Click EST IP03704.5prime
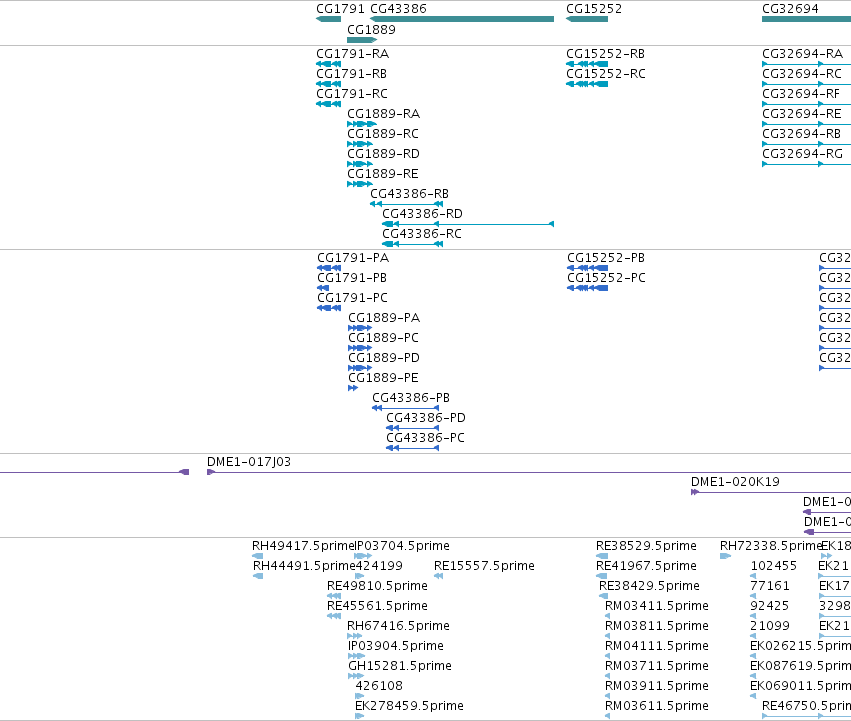851x721 pixels. point(363,556)
